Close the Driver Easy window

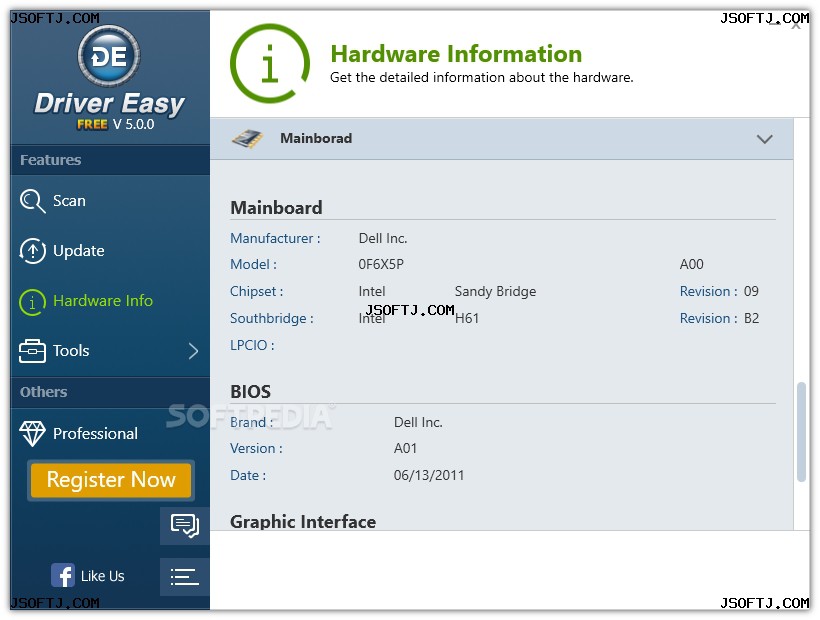(796, 25)
